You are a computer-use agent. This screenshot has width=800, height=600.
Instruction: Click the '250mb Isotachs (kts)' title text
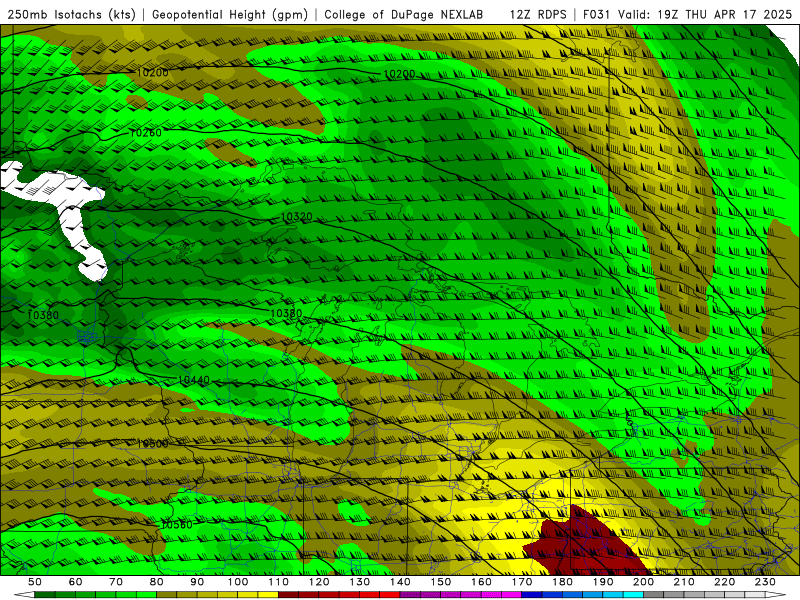[x=72, y=14]
